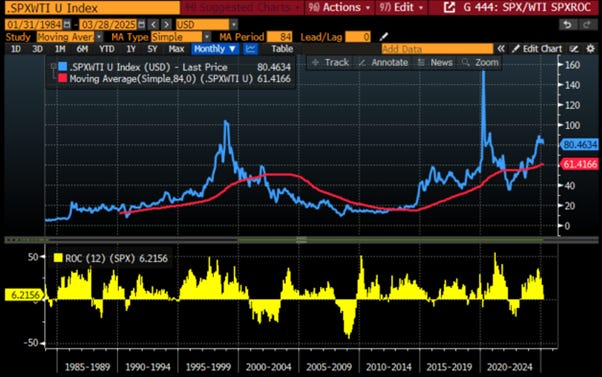This screenshot has height=377, width=602.
Task: Click the Simple MA Type field
Action: (x=177, y=37)
